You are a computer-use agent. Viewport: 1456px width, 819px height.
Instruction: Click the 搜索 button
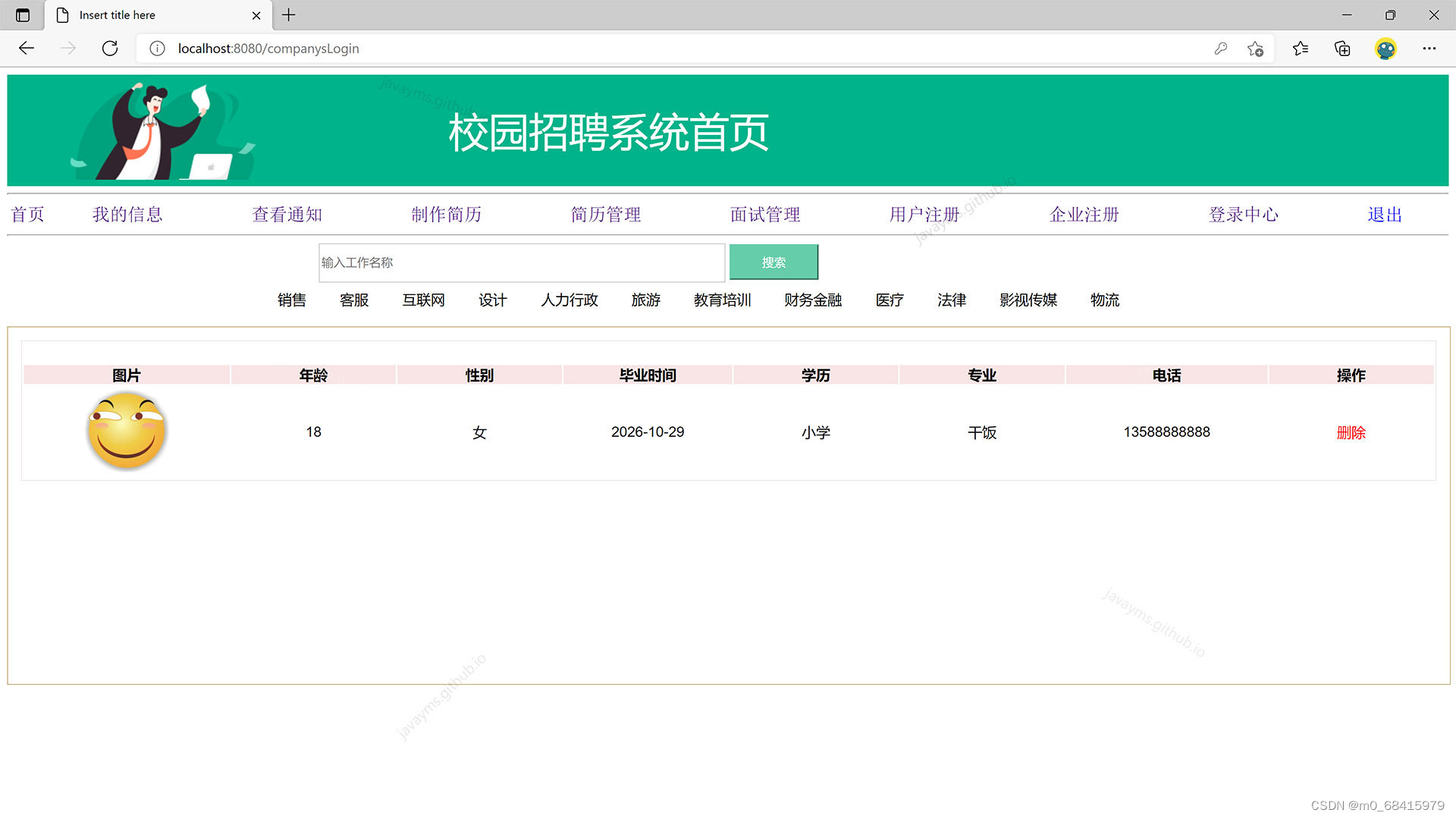(773, 262)
